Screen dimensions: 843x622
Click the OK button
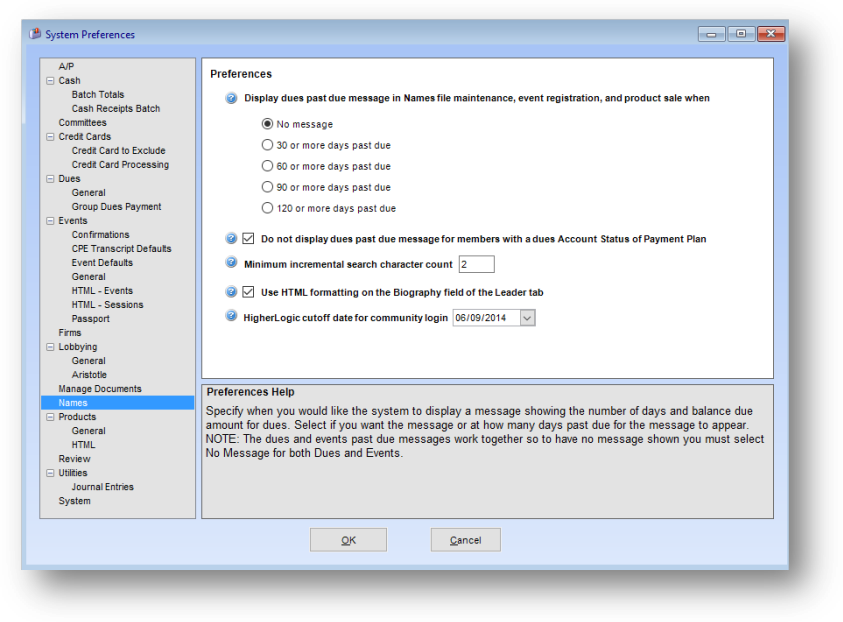tap(348, 539)
